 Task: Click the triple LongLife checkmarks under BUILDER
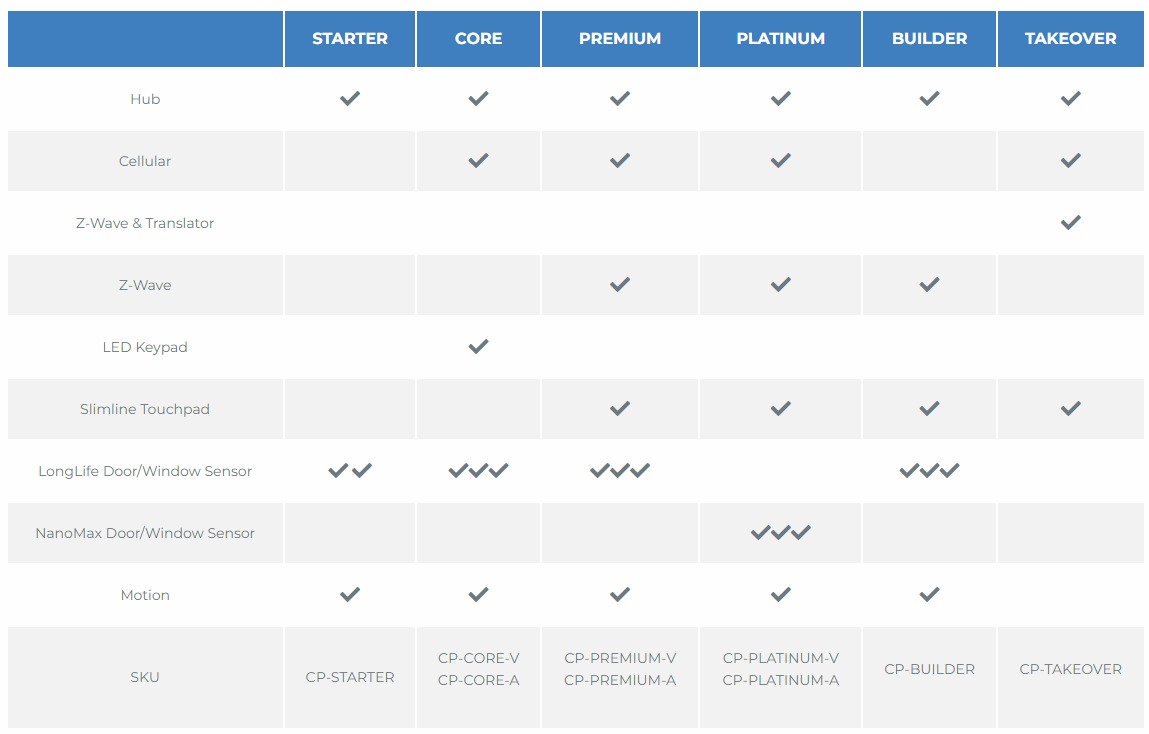click(x=929, y=470)
